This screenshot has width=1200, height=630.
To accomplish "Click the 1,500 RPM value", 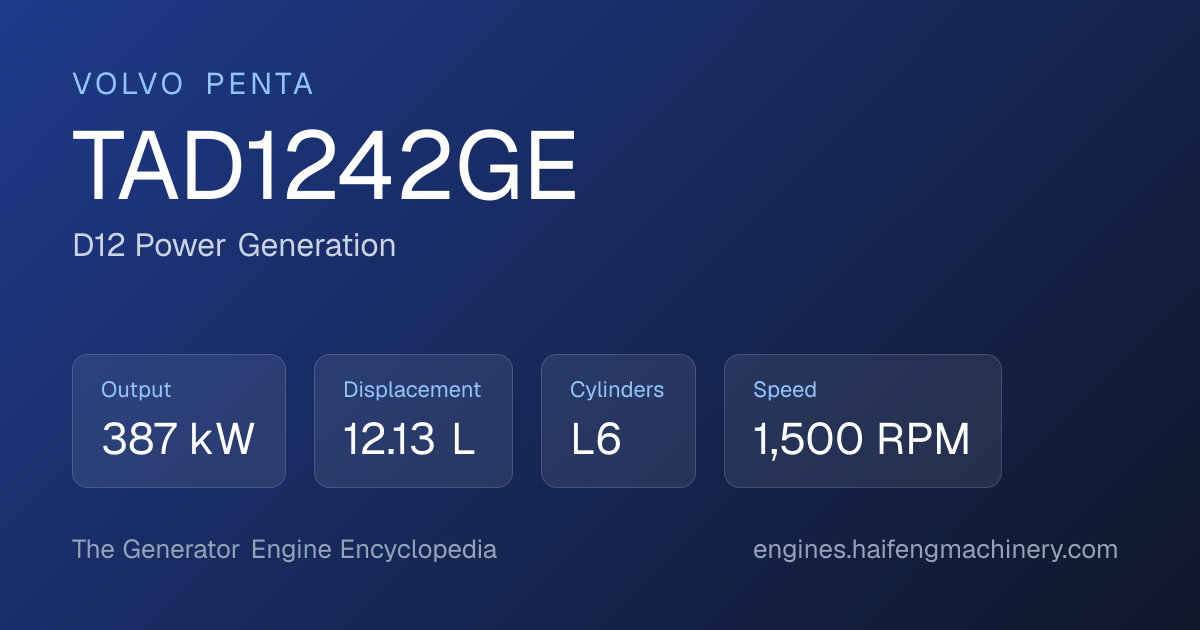I will pyautogui.click(x=862, y=440).
